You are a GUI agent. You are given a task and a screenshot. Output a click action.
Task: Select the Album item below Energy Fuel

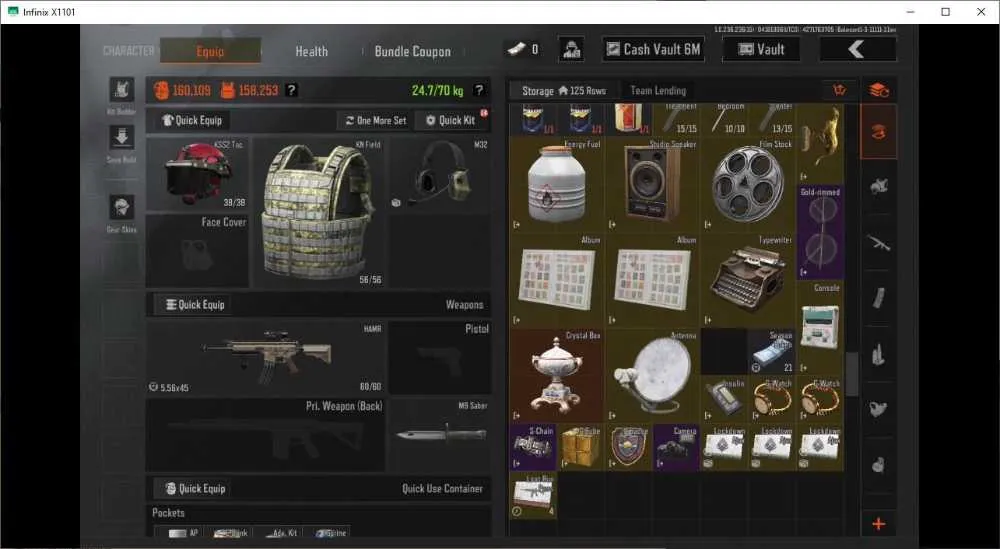(556, 280)
